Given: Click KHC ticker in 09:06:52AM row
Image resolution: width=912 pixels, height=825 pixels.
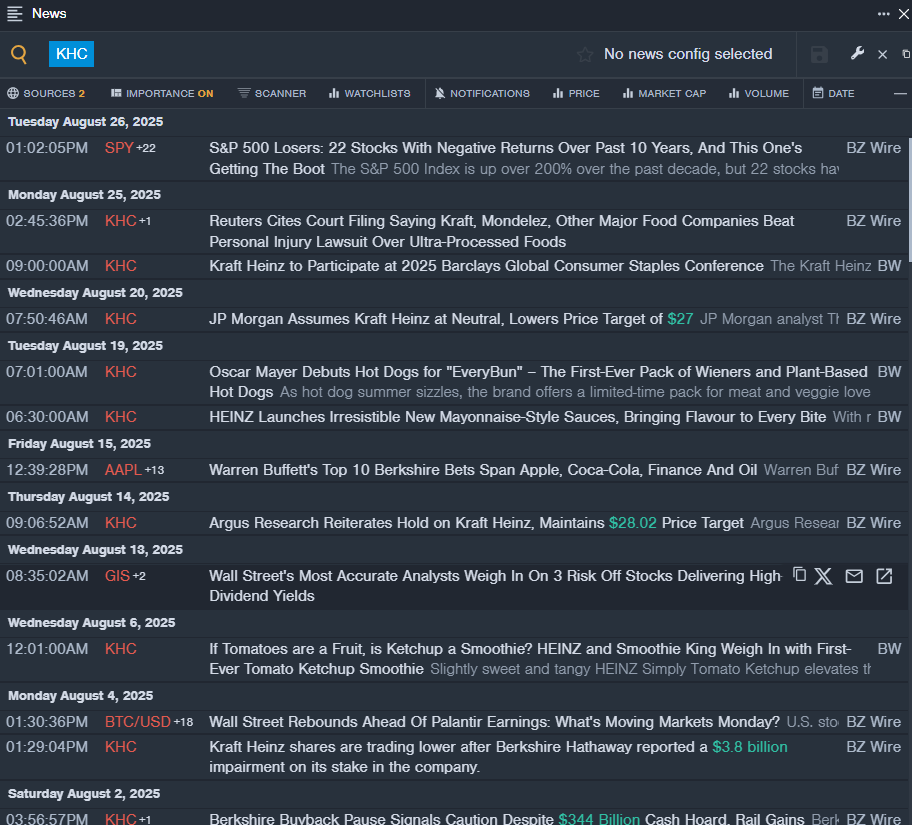Looking at the screenshot, I should click(x=120, y=522).
